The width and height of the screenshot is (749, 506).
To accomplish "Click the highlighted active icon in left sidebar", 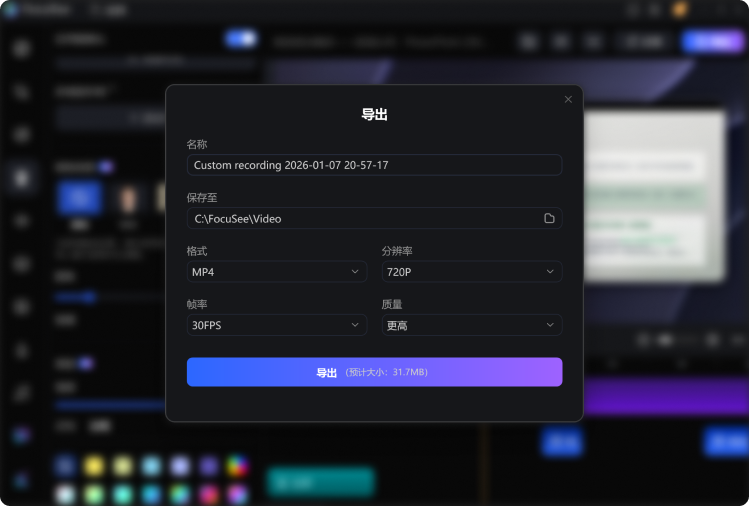I will point(21,178).
